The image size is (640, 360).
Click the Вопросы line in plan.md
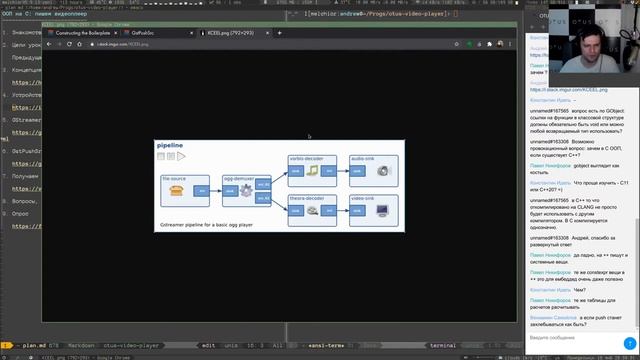(25, 202)
